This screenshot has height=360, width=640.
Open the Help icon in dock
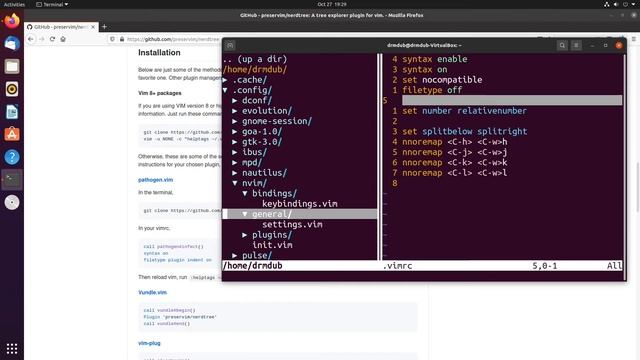tap(12, 157)
